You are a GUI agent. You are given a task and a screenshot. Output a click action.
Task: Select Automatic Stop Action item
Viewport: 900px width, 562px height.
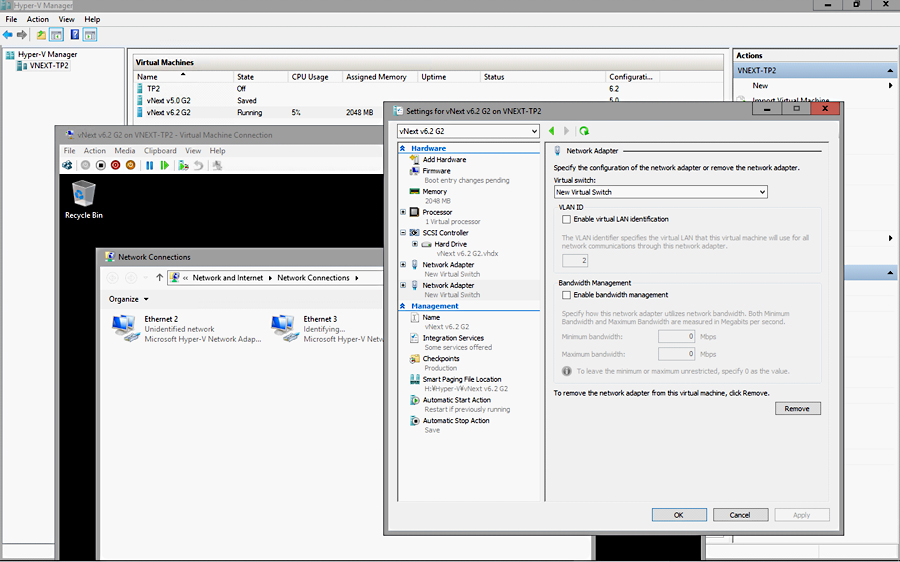(x=456, y=421)
